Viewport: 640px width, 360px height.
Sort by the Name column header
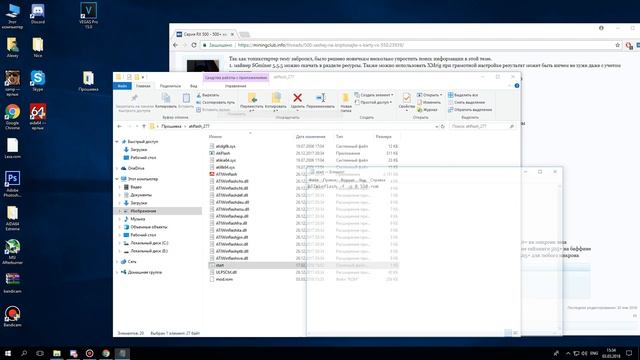click(x=215, y=136)
